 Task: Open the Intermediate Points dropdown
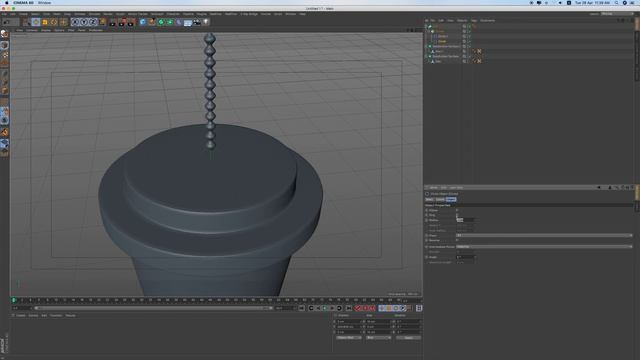click(544, 247)
